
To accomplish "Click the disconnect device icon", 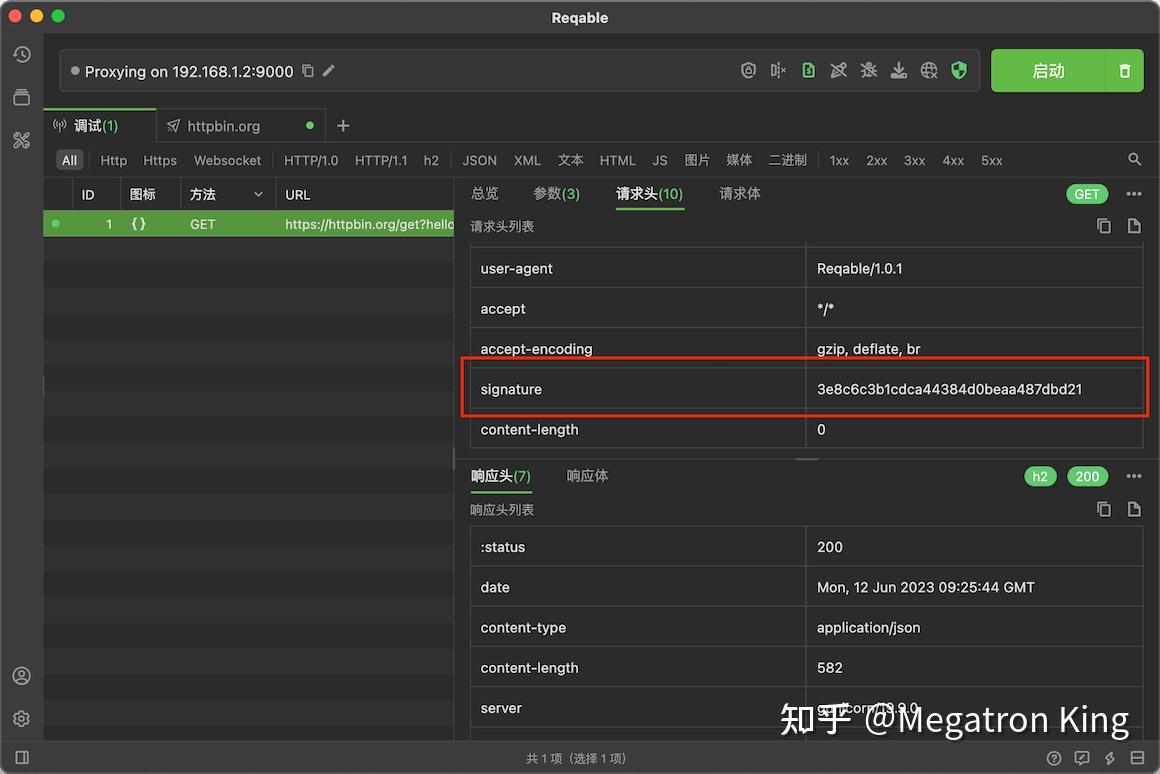I will coord(778,70).
